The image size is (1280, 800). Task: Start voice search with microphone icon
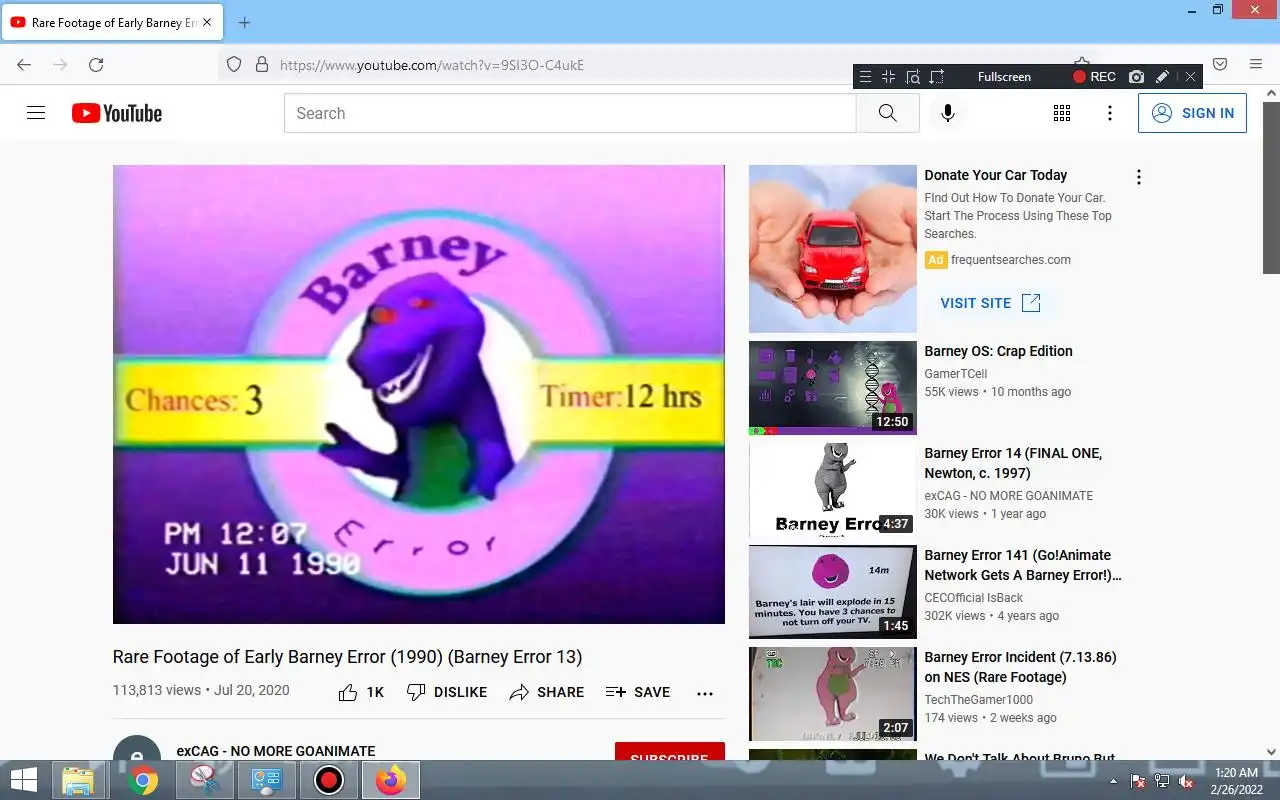(x=948, y=113)
